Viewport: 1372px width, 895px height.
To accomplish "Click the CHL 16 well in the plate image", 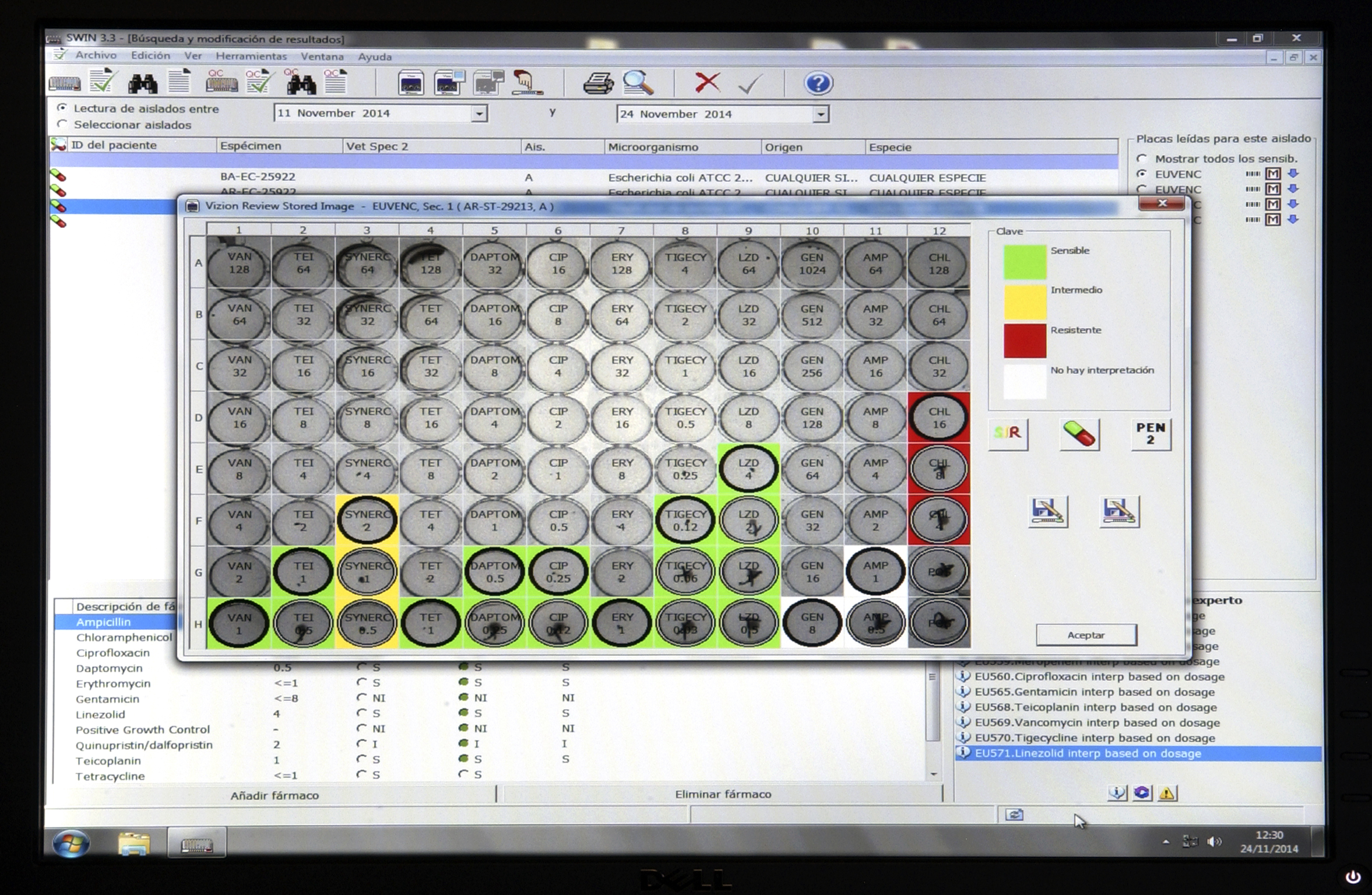I will click(x=939, y=417).
